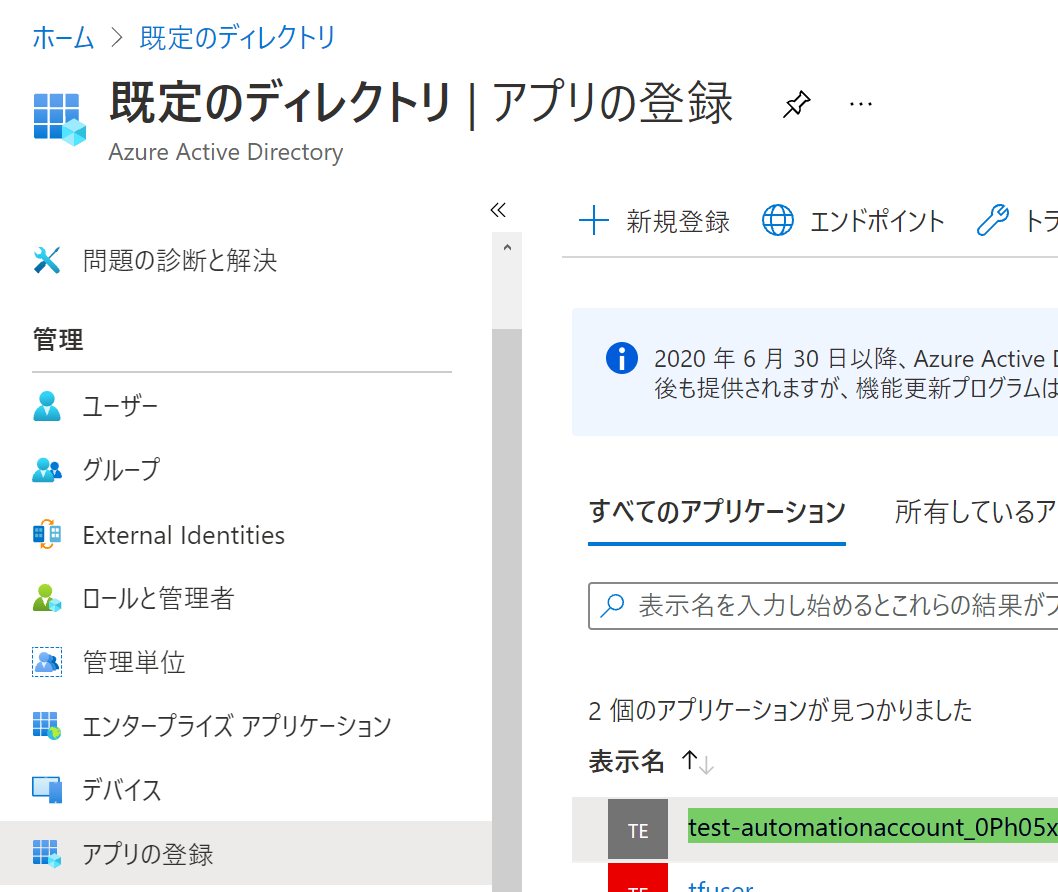The width and height of the screenshot is (1058, 892).
Task: Open the more options ellipsis in header
Action: pos(860,105)
